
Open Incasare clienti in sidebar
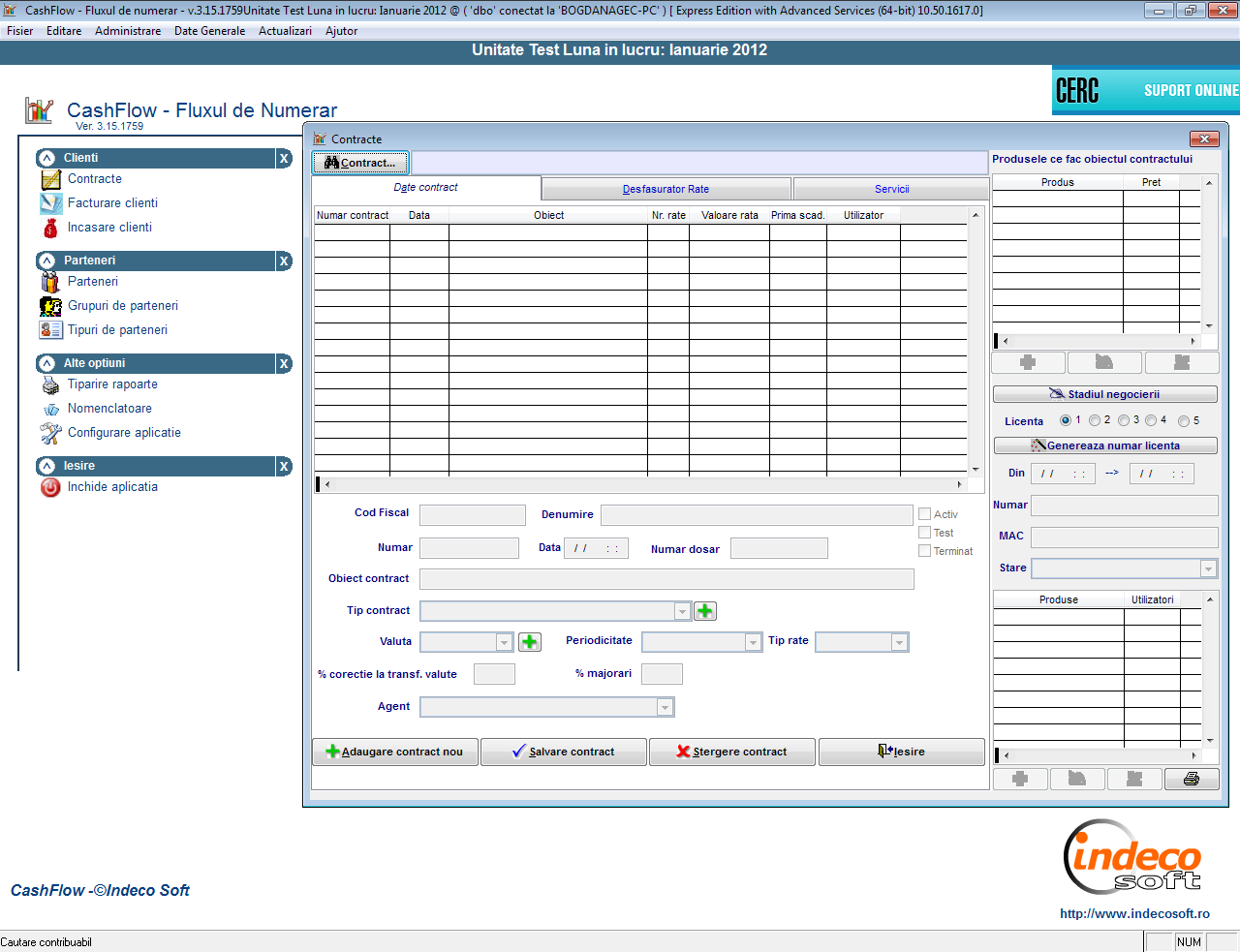coord(108,228)
